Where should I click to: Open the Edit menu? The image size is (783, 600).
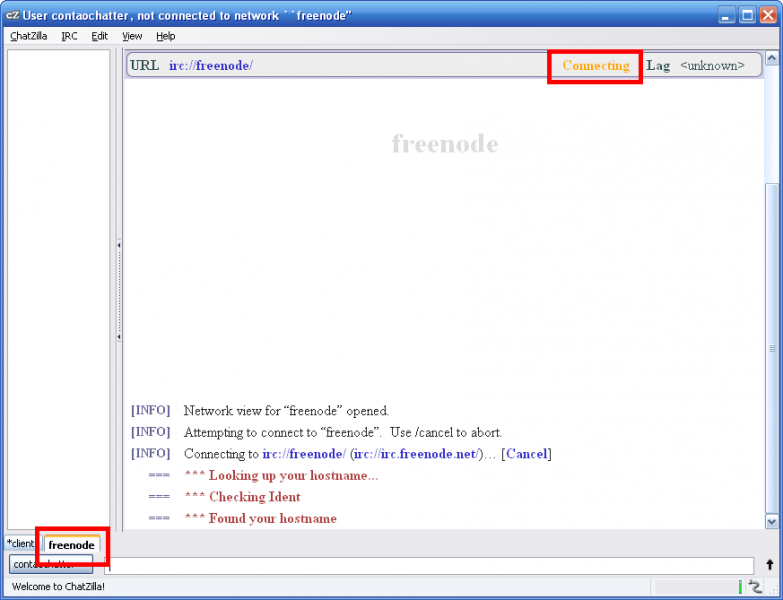click(x=99, y=36)
